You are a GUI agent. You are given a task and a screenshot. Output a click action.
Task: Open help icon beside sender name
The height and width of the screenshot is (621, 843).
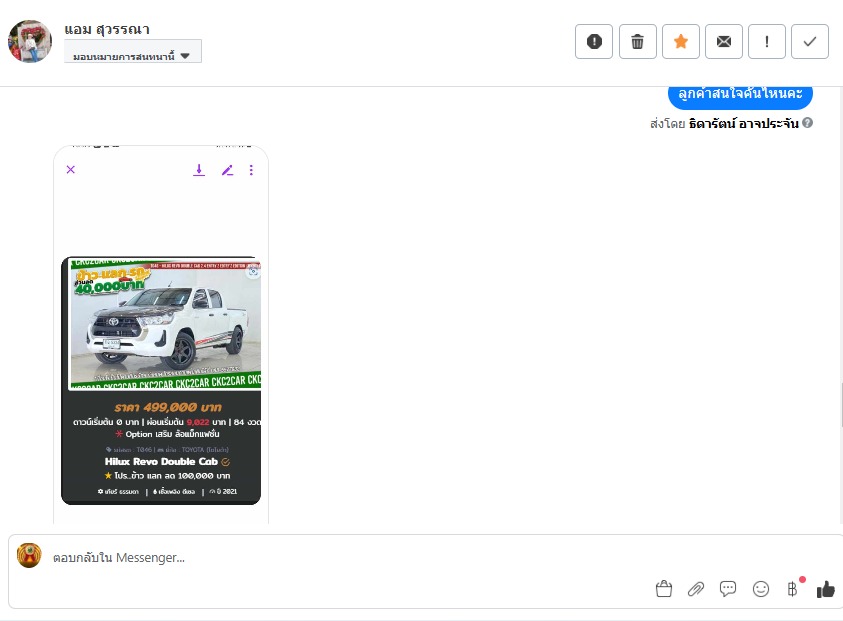click(807, 123)
